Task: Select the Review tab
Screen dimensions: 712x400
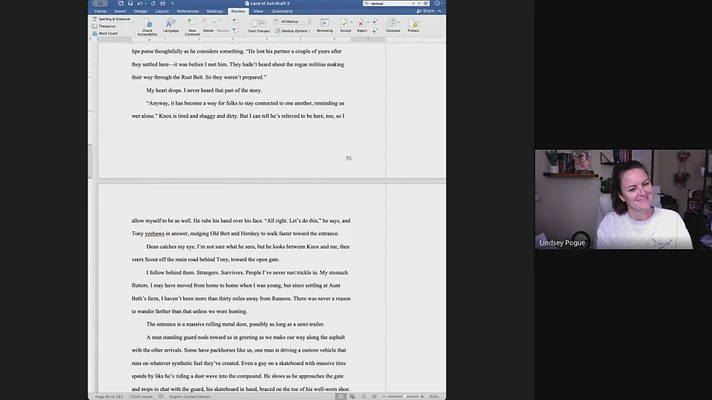Action: coord(238,11)
